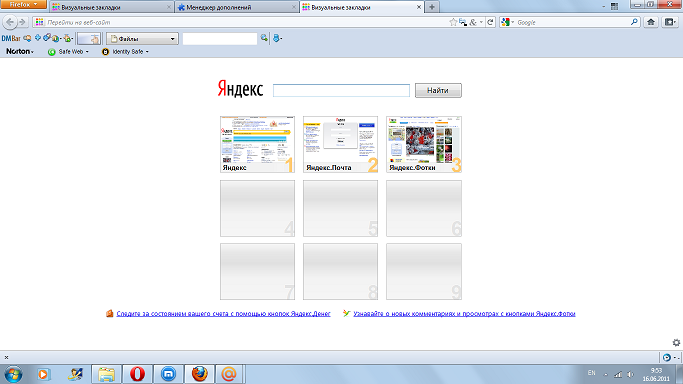The width and height of the screenshot is (683, 384).
Task: Go to the Home page
Action: click(651, 22)
